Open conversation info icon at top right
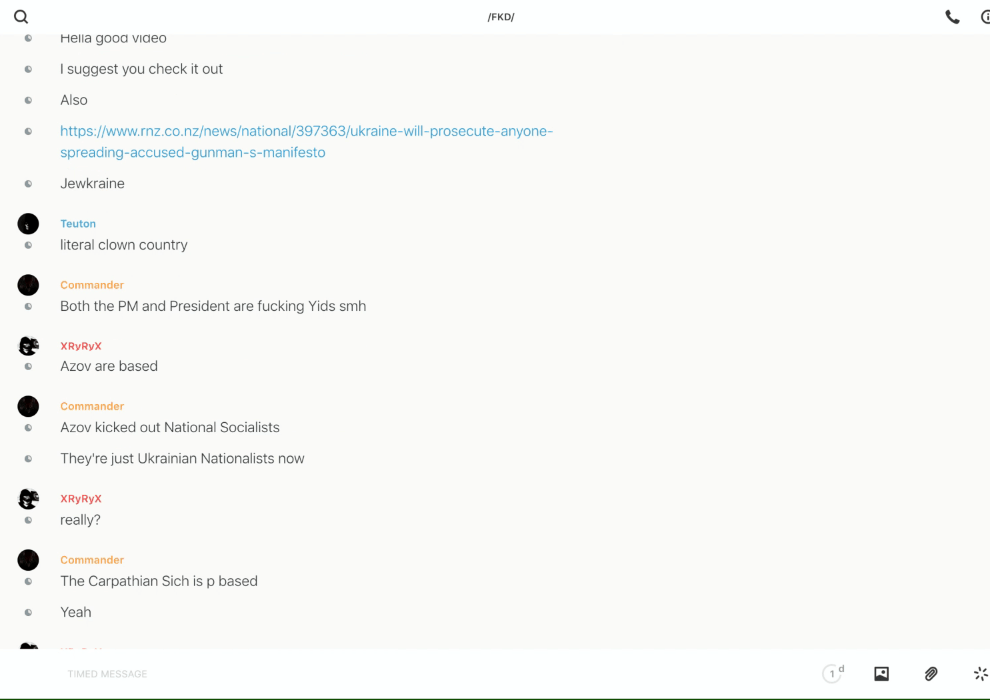This screenshot has width=990, height=700. 984,17
